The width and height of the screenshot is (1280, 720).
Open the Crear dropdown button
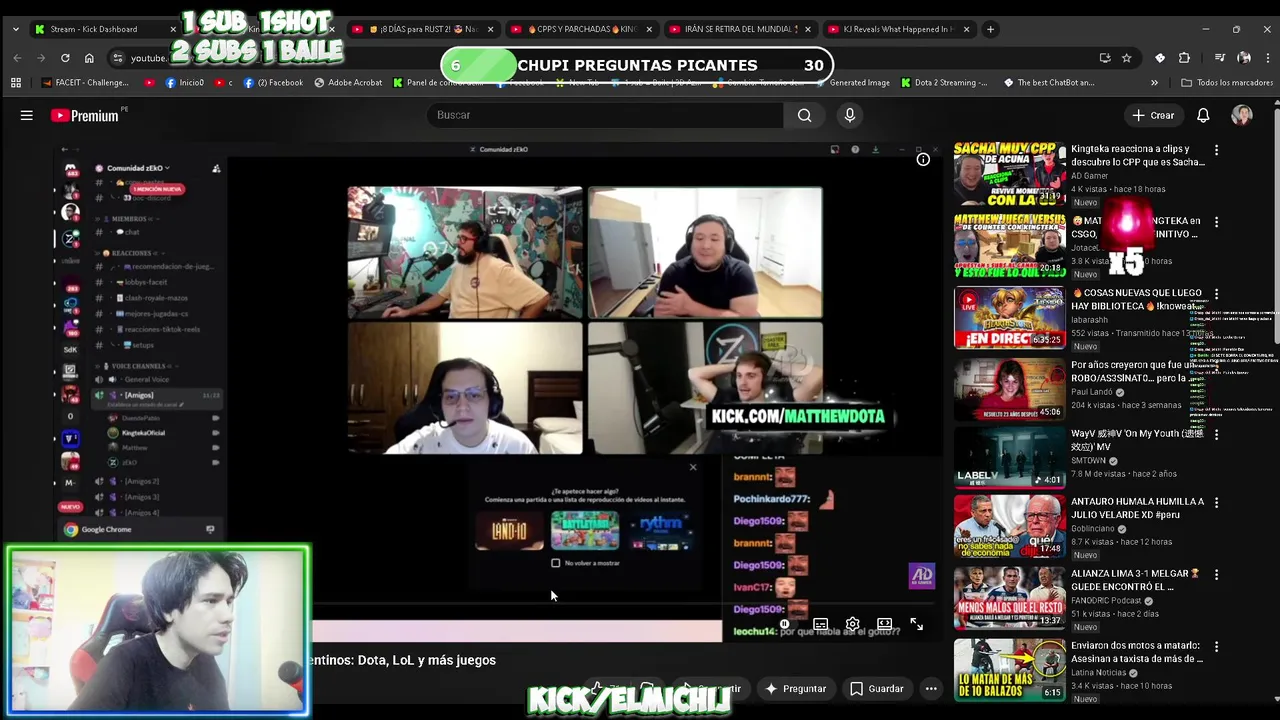pyautogui.click(x=1153, y=115)
